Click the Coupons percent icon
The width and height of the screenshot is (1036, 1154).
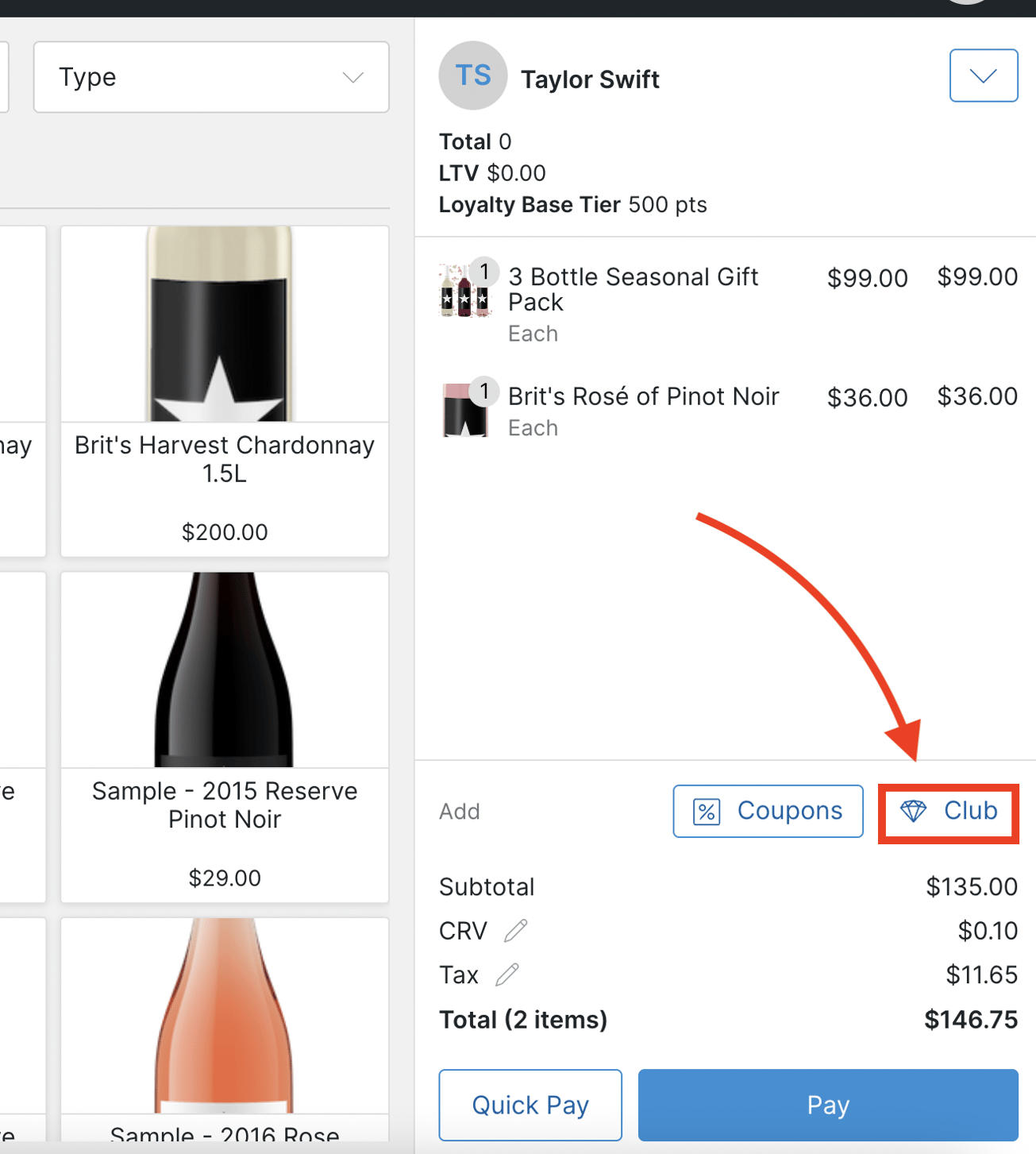(x=707, y=812)
